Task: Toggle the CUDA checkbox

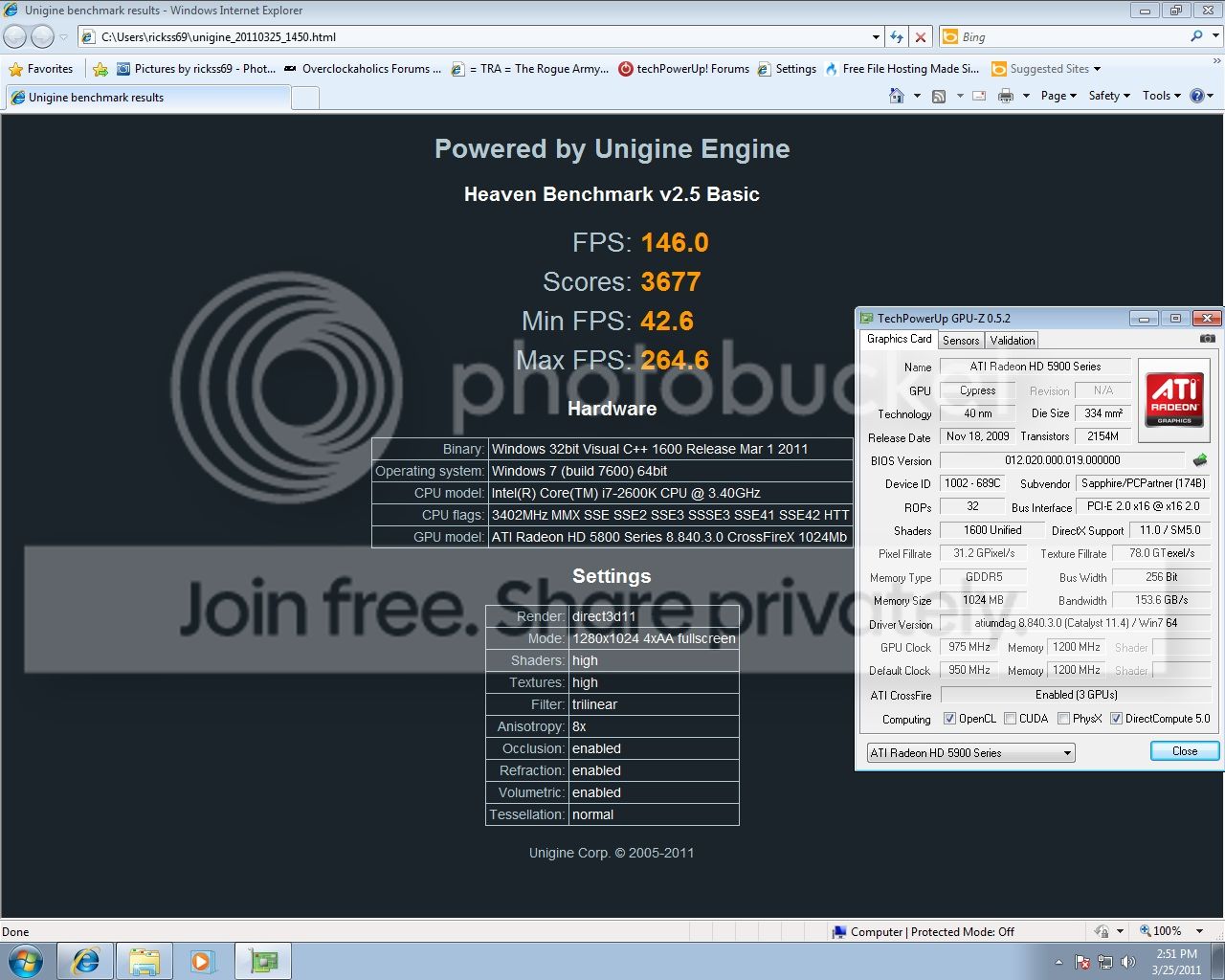Action: click(1010, 719)
